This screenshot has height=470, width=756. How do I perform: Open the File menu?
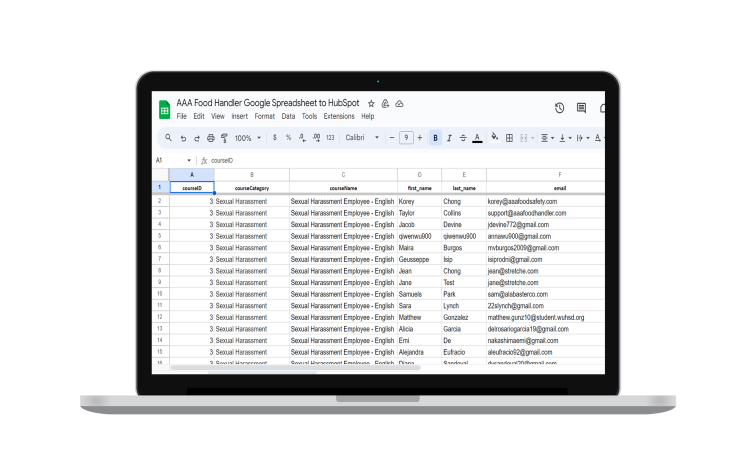coord(181,117)
